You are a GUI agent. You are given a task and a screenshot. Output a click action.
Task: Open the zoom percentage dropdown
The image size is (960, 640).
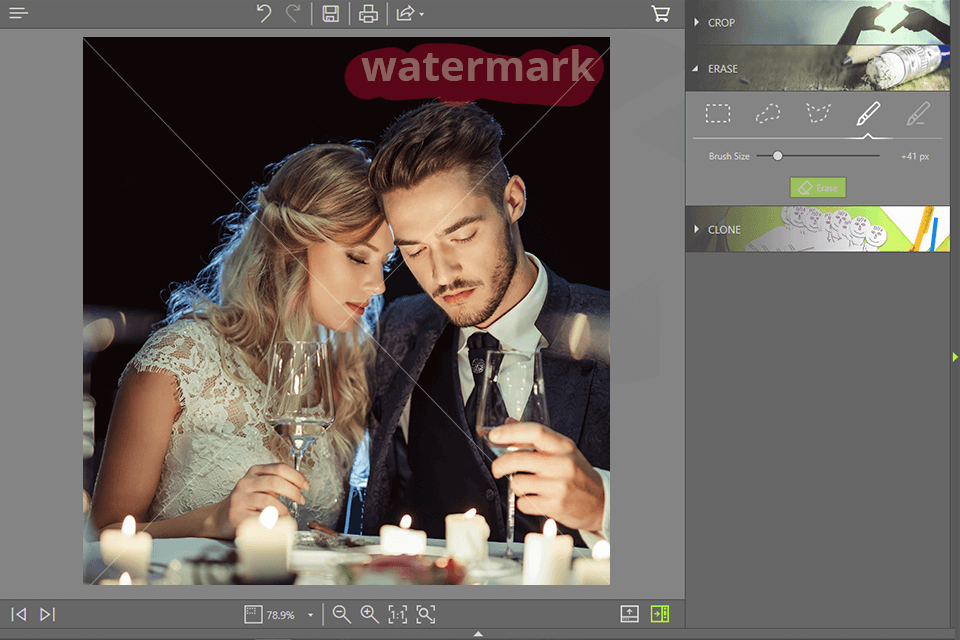310,615
